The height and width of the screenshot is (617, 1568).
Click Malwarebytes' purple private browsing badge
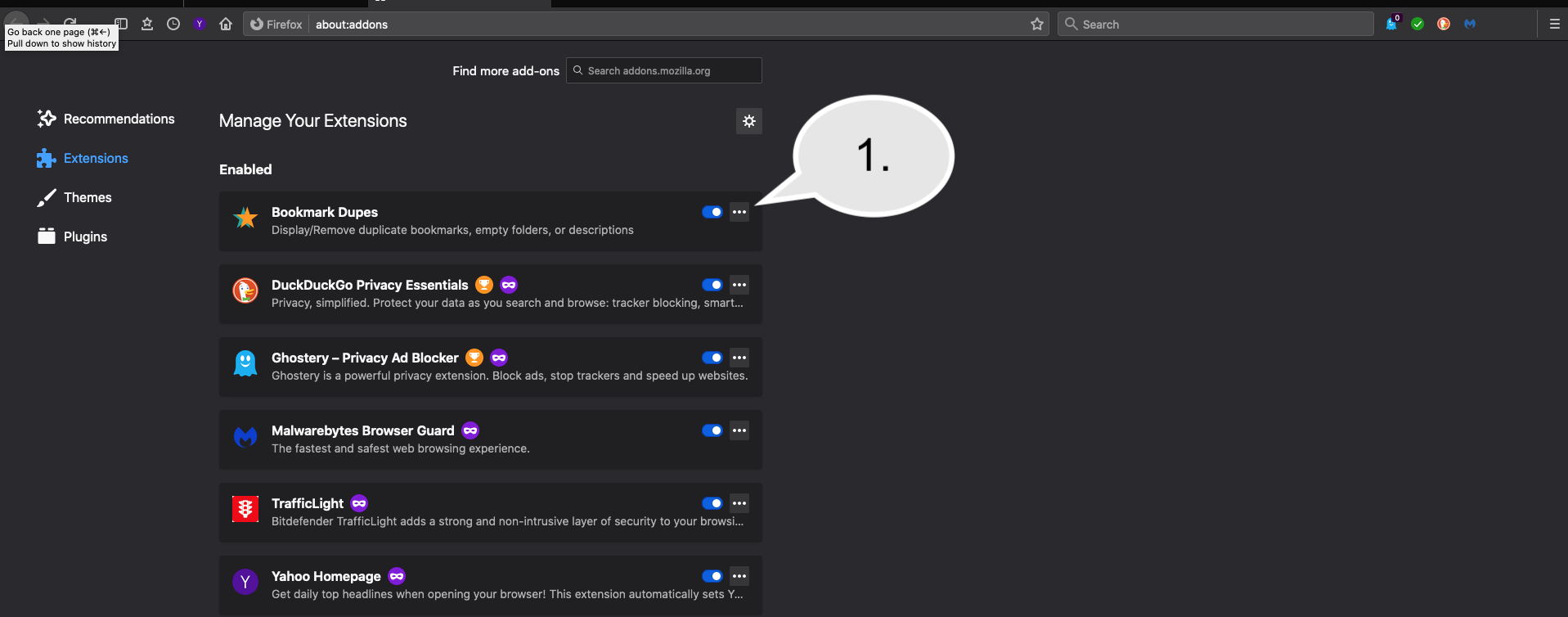pos(470,430)
